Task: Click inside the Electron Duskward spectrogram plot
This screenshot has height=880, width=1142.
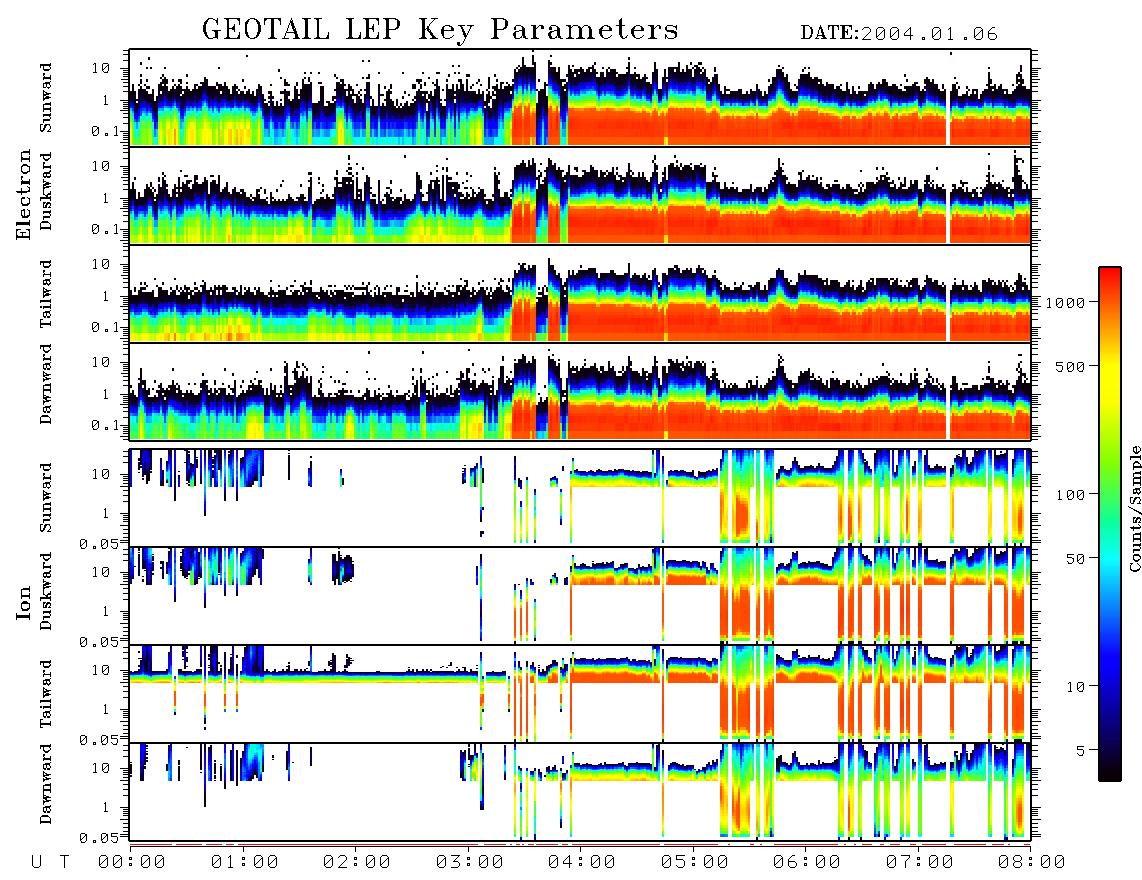Action: click(580, 195)
